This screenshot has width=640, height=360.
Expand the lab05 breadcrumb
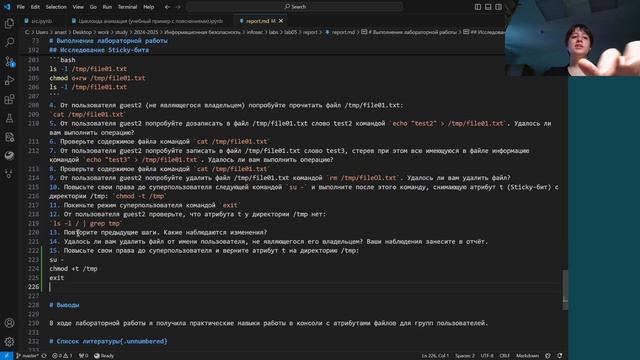(x=291, y=32)
